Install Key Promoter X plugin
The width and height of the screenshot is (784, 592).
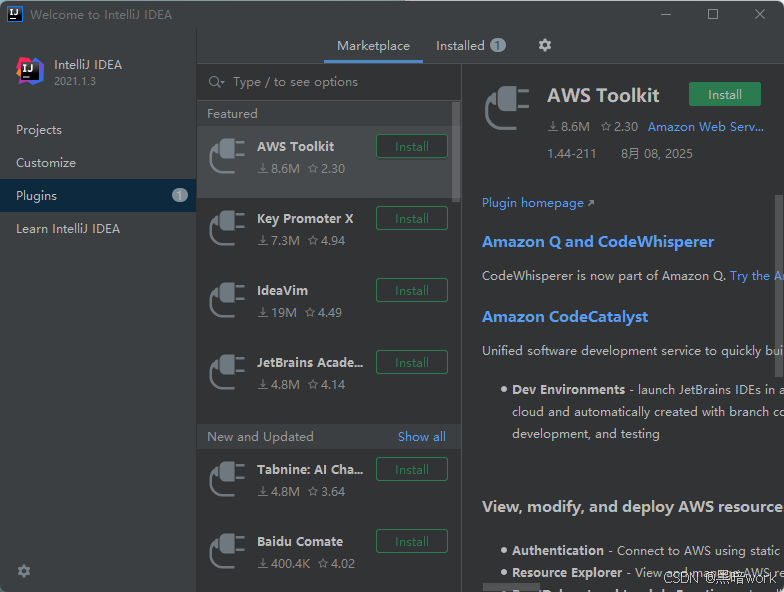(x=412, y=218)
